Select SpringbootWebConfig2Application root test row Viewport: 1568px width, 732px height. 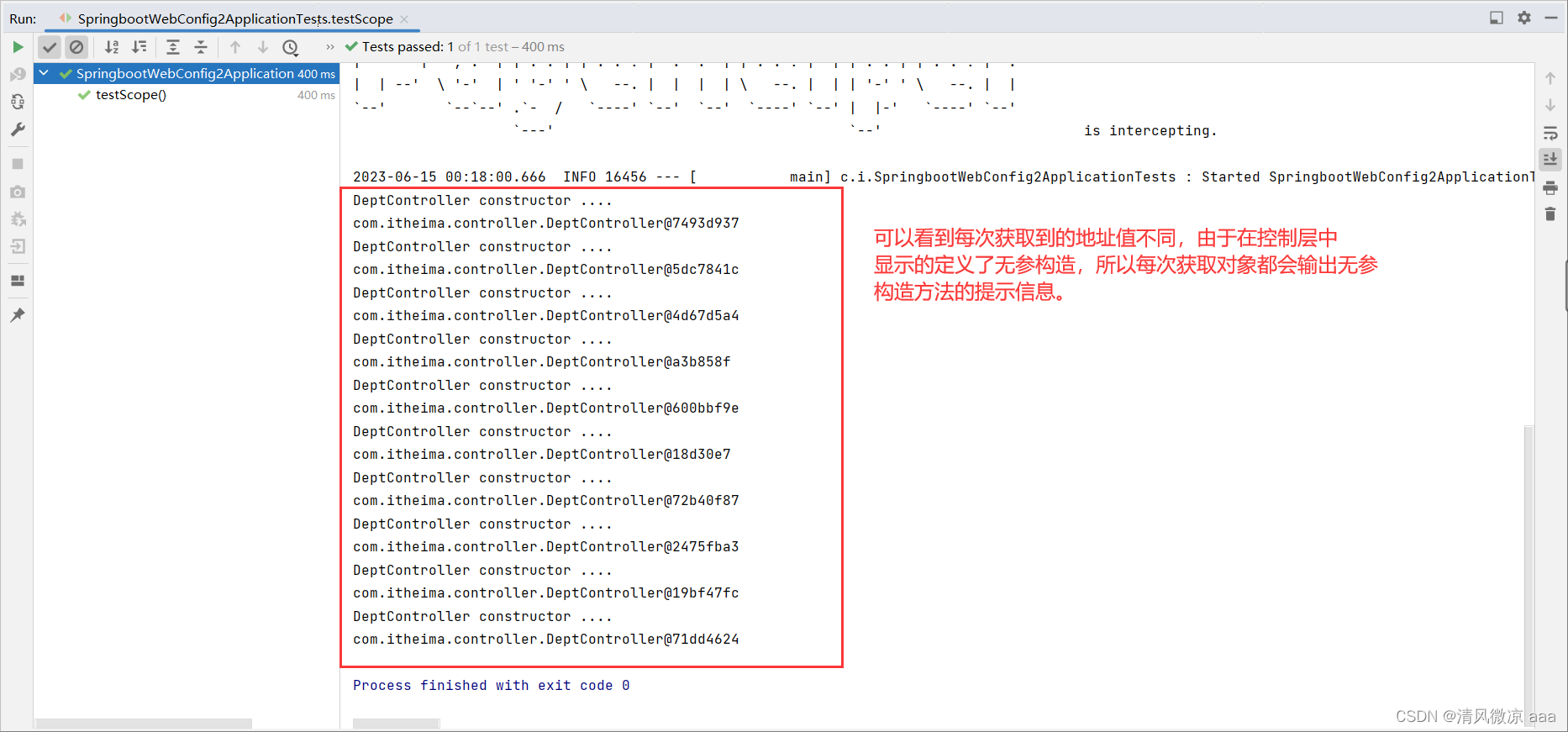187,73
